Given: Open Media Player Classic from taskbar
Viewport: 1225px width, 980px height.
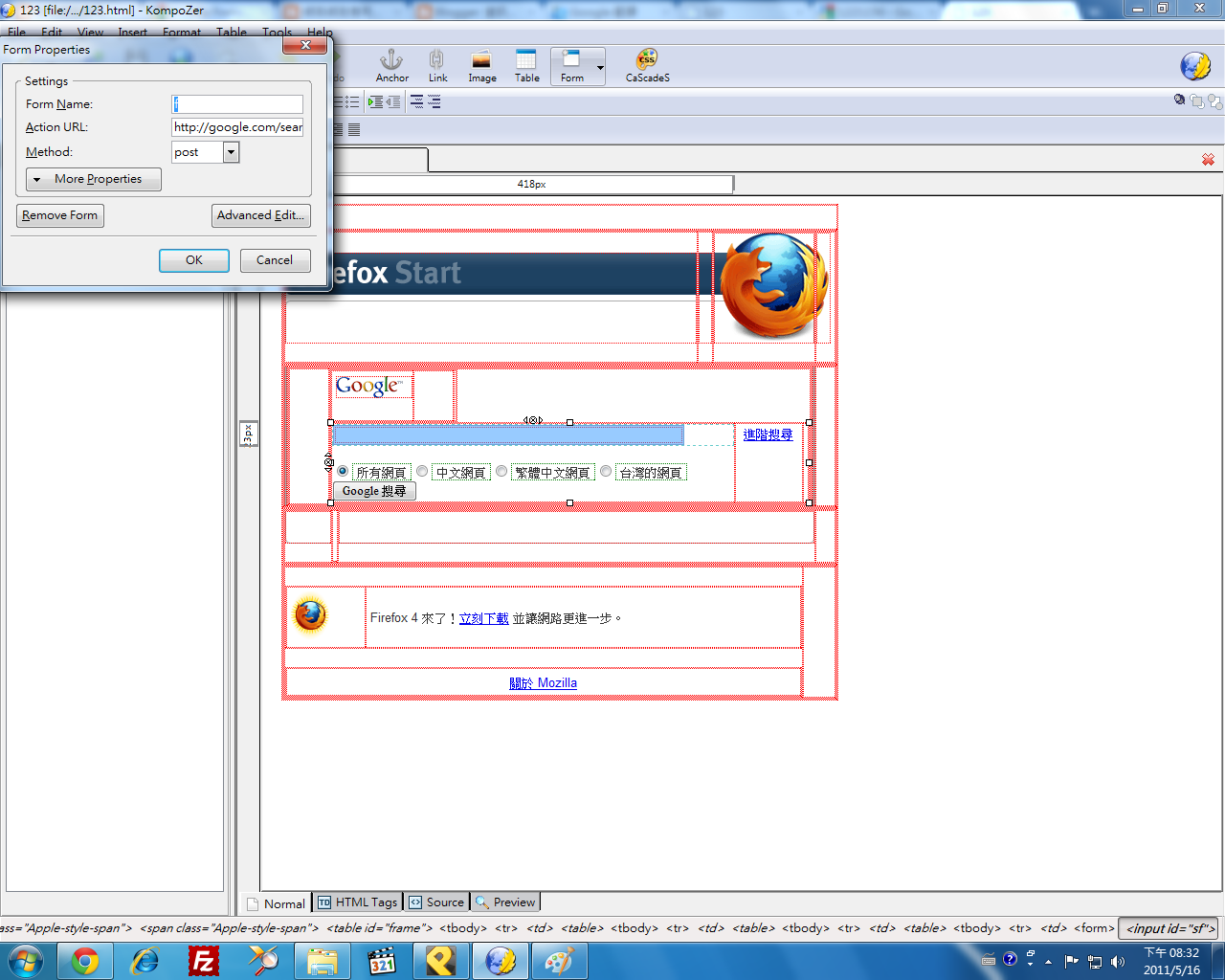Looking at the screenshot, I should (382, 961).
